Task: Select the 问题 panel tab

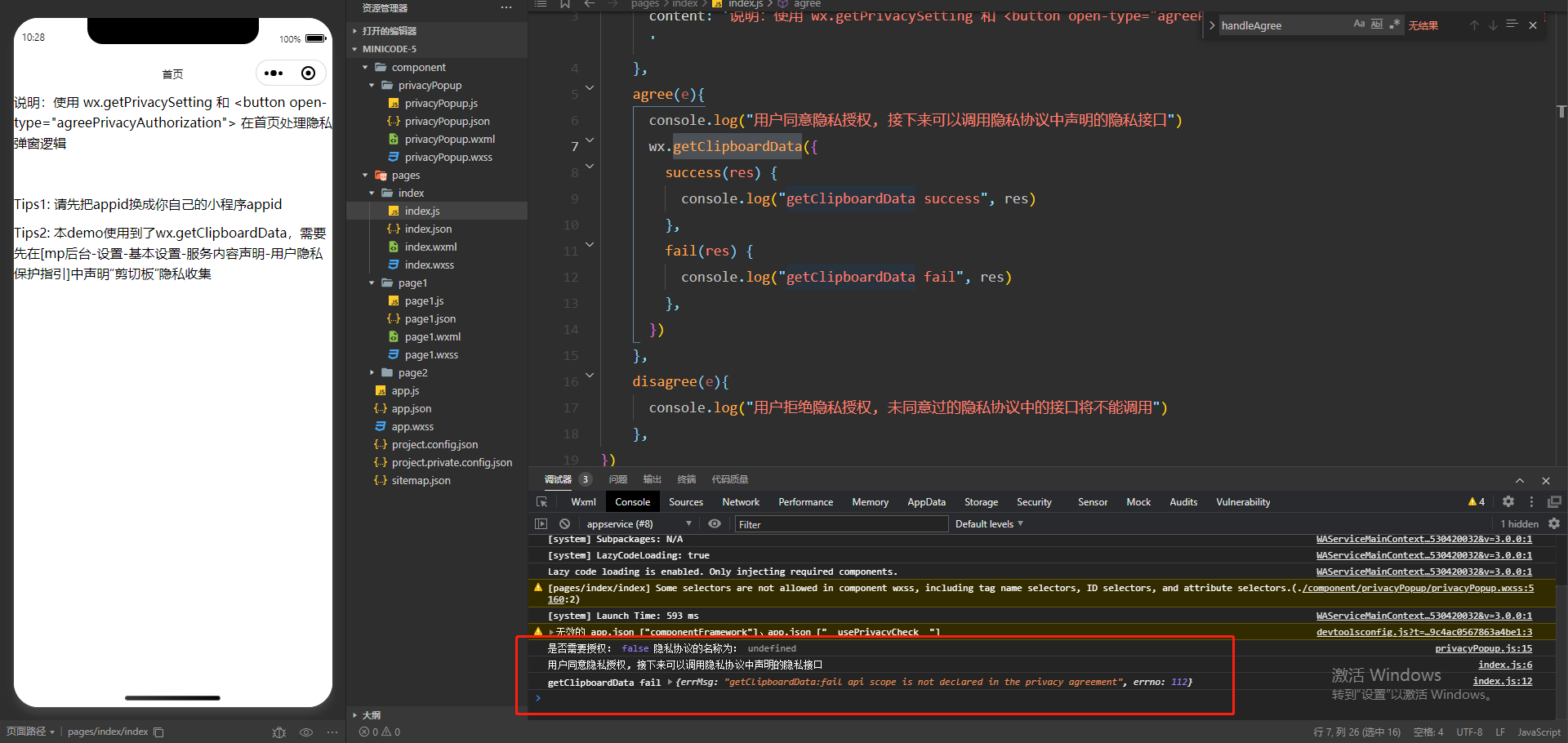Action: (618, 479)
